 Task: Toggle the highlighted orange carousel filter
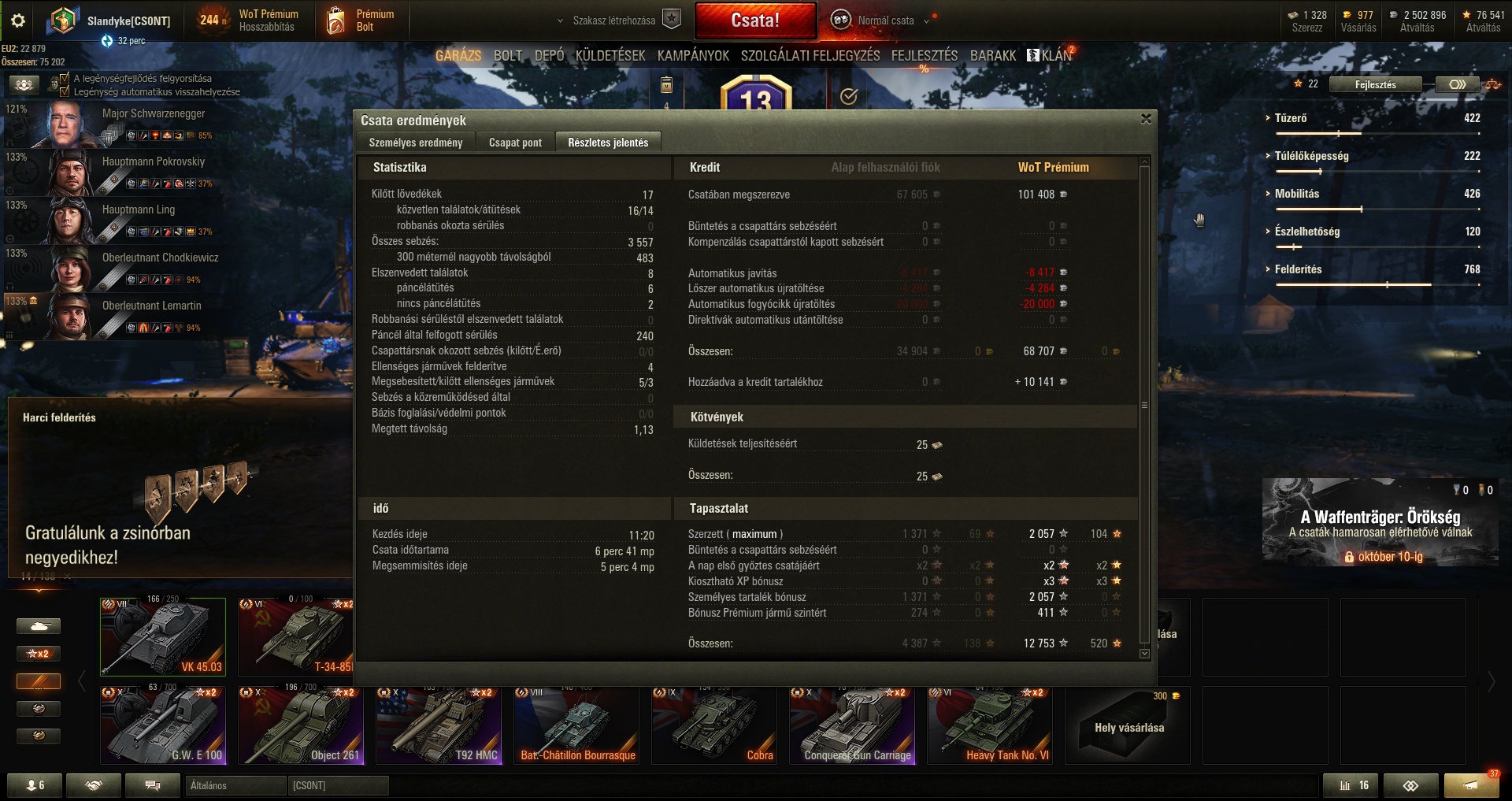click(x=39, y=681)
